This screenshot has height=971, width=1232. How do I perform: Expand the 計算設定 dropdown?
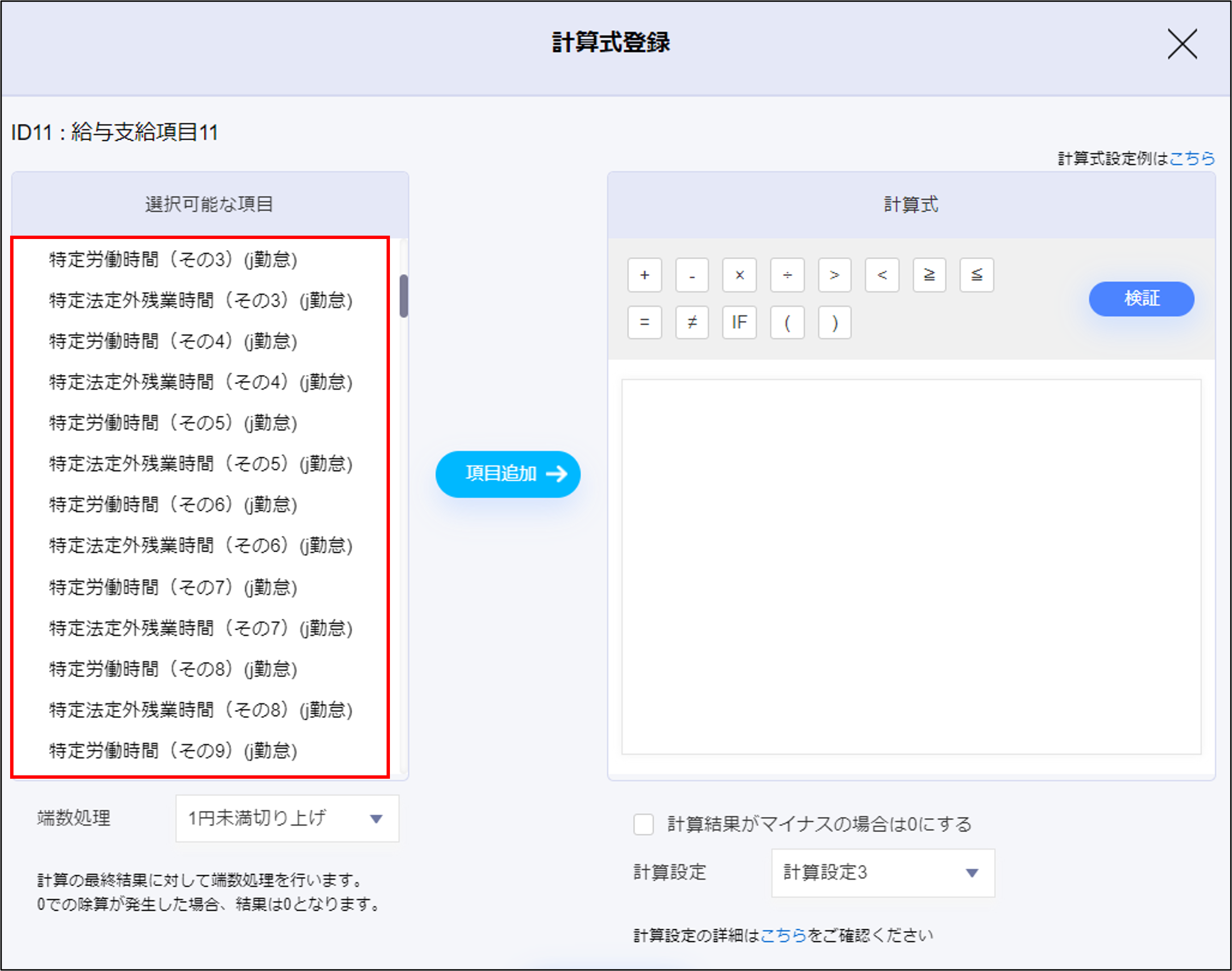coord(883,873)
